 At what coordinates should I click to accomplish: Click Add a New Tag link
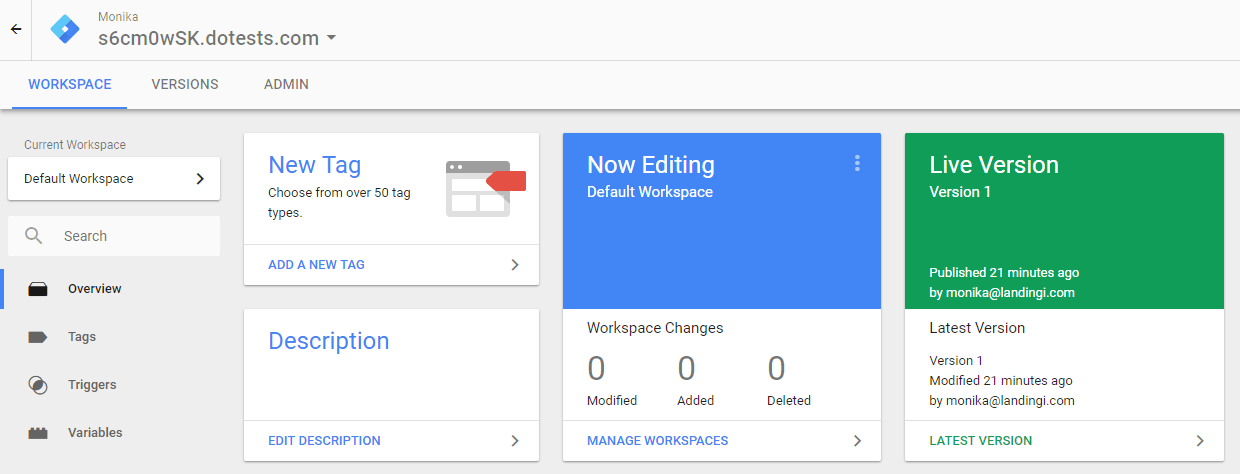[316, 265]
